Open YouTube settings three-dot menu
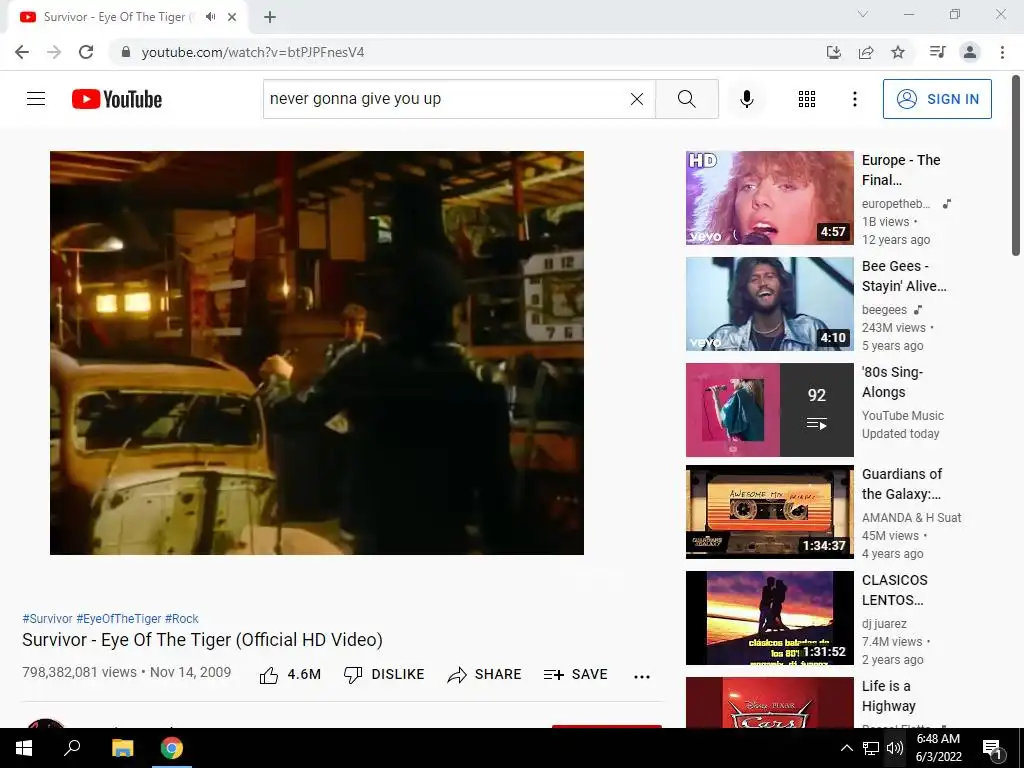Viewport: 1024px width, 768px height. 855,99
